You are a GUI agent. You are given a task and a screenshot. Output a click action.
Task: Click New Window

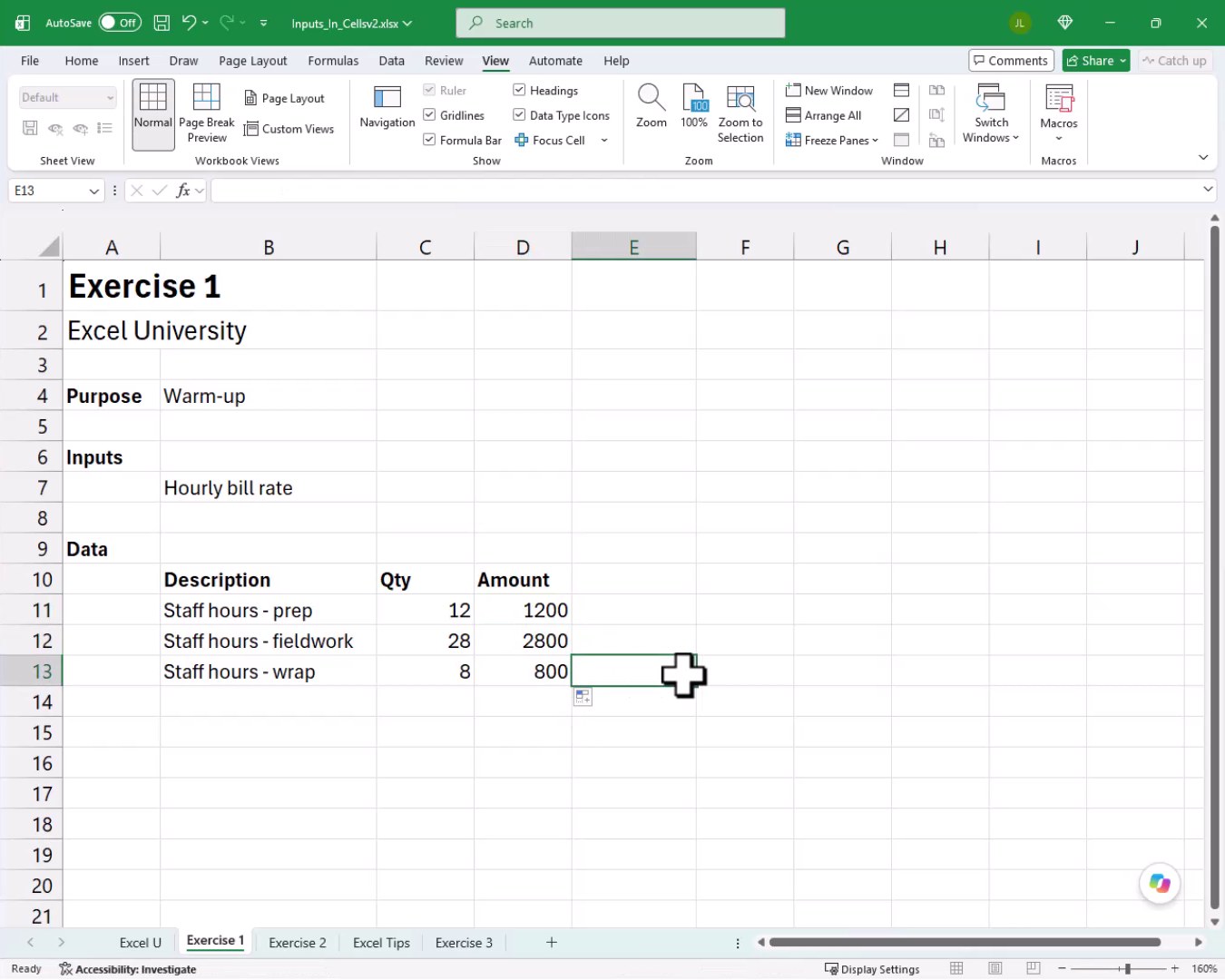829,90
